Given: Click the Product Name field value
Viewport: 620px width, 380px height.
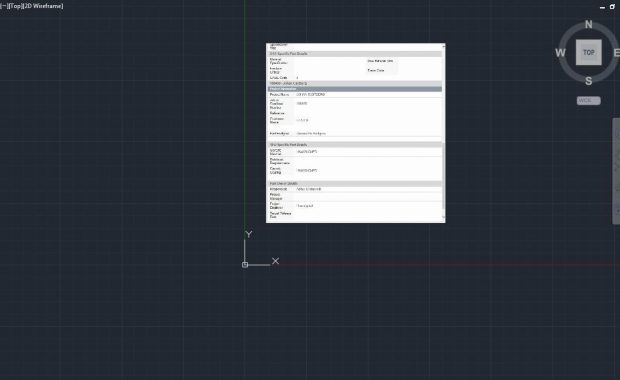Looking at the screenshot, I should (x=311, y=95).
